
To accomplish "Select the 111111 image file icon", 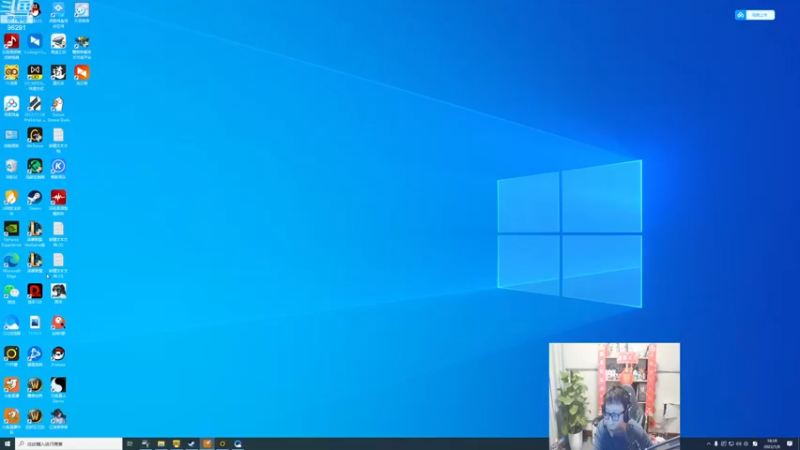I will pos(35,322).
